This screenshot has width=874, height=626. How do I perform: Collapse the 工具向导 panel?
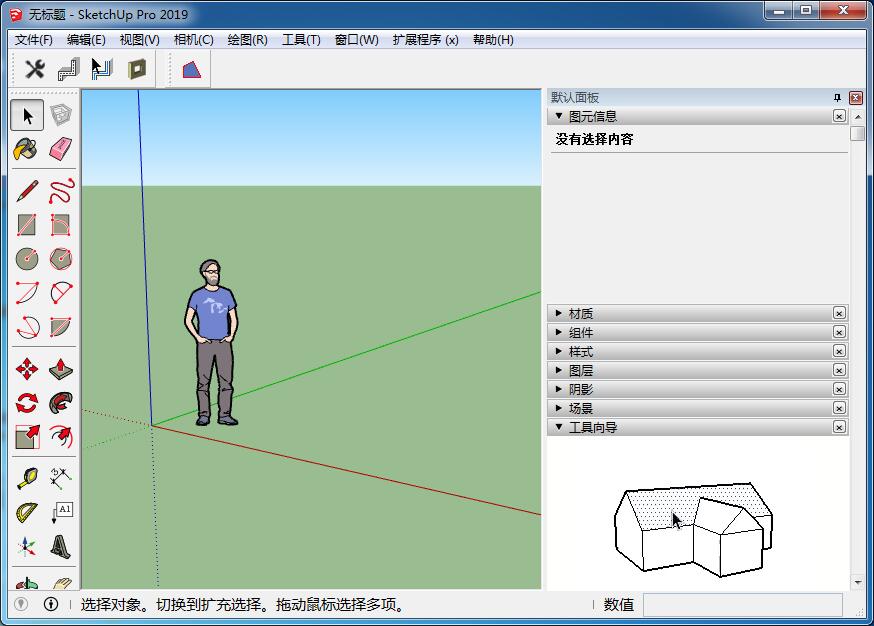pyautogui.click(x=559, y=427)
